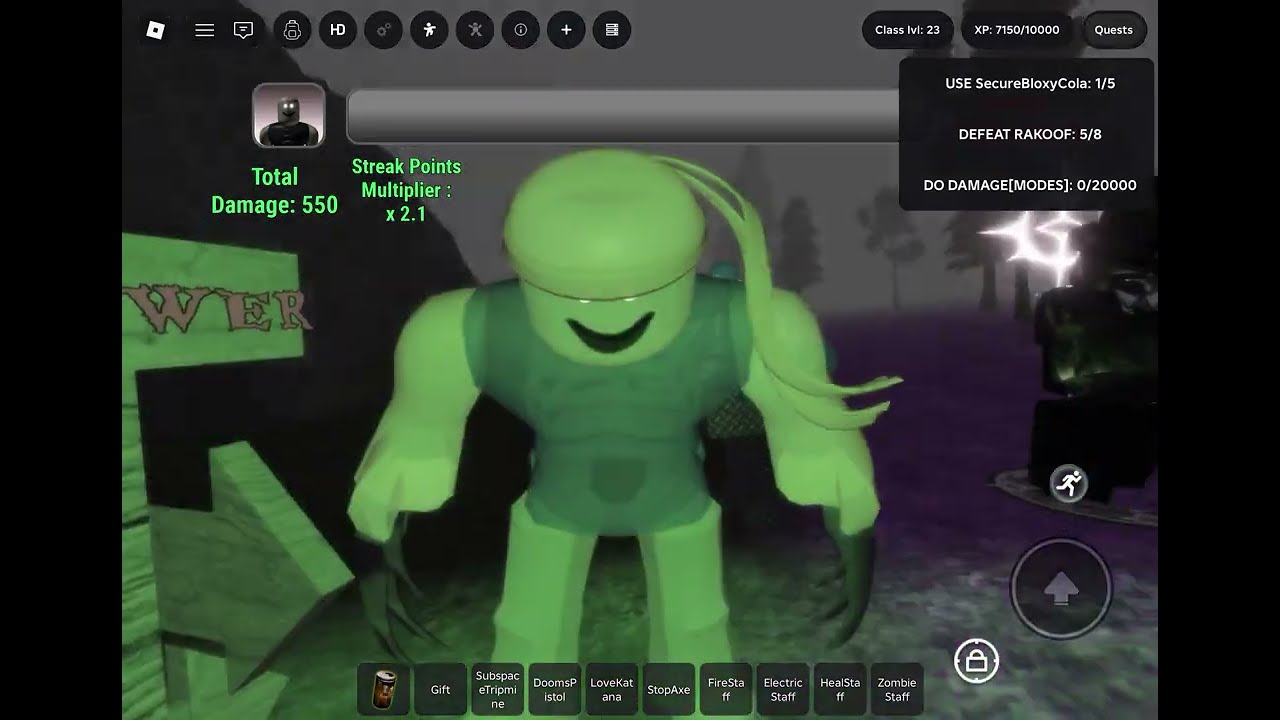Tap the Streak Points Multiplier label
The height and width of the screenshot is (720, 1280).
tap(406, 190)
